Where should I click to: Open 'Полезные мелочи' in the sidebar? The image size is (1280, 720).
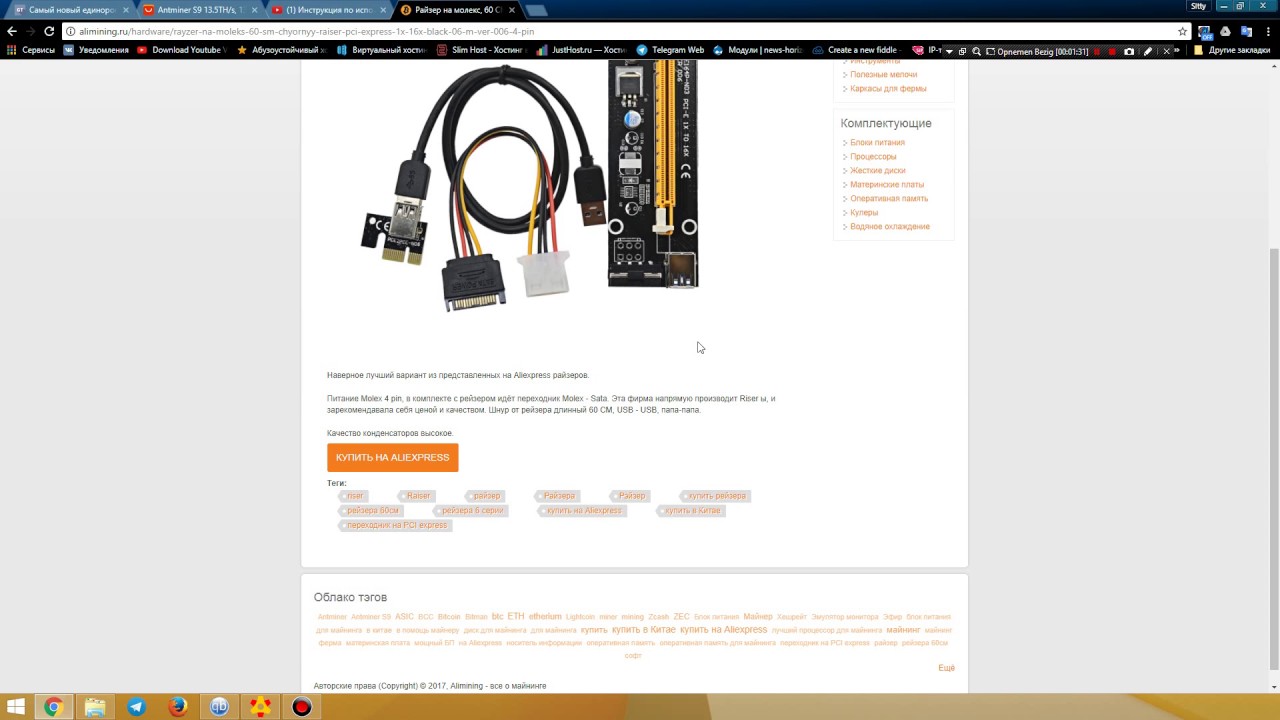pyautogui.click(x=883, y=75)
